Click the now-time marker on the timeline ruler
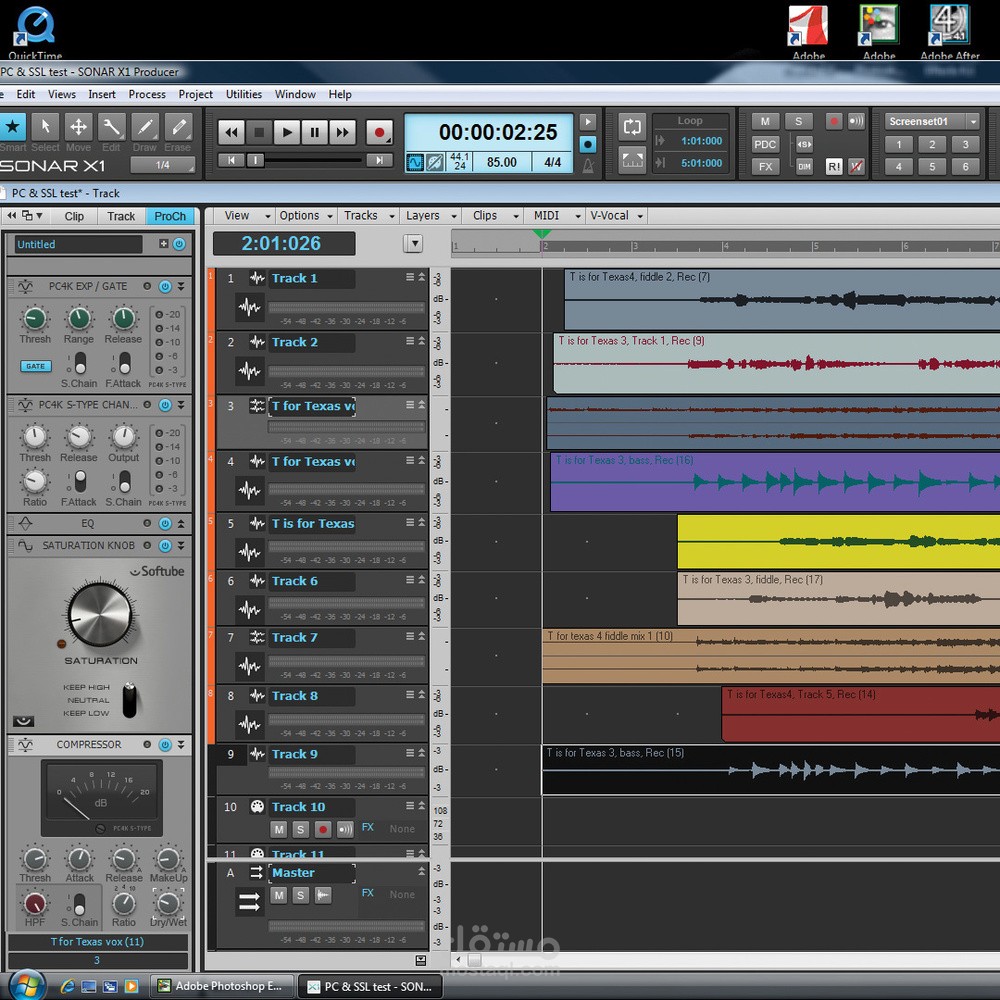 (x=542, y=235)
